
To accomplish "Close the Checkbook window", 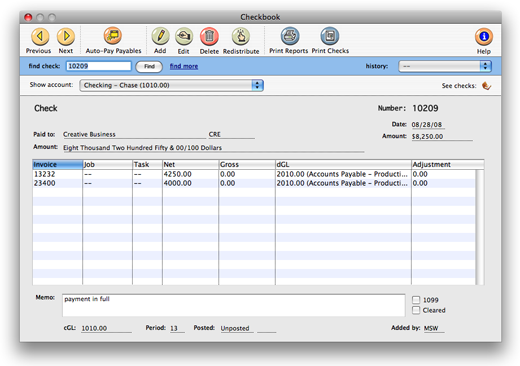I will tap(28, 17).
